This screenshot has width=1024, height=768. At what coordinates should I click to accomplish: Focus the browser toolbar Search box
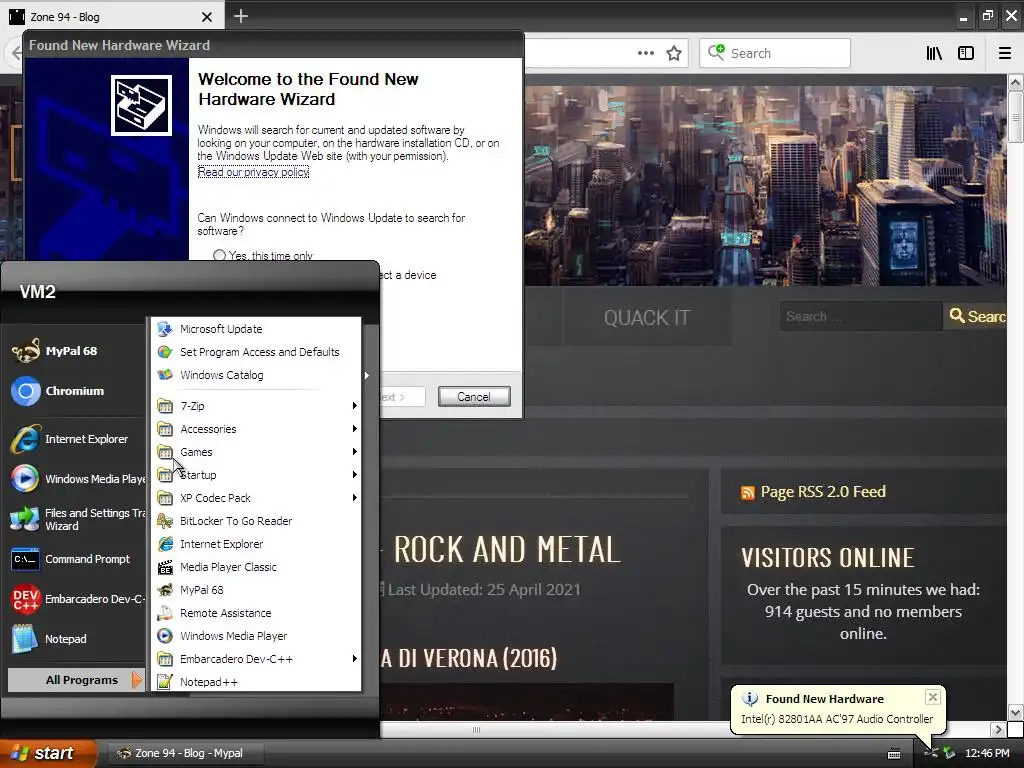[x=775, y=53]
